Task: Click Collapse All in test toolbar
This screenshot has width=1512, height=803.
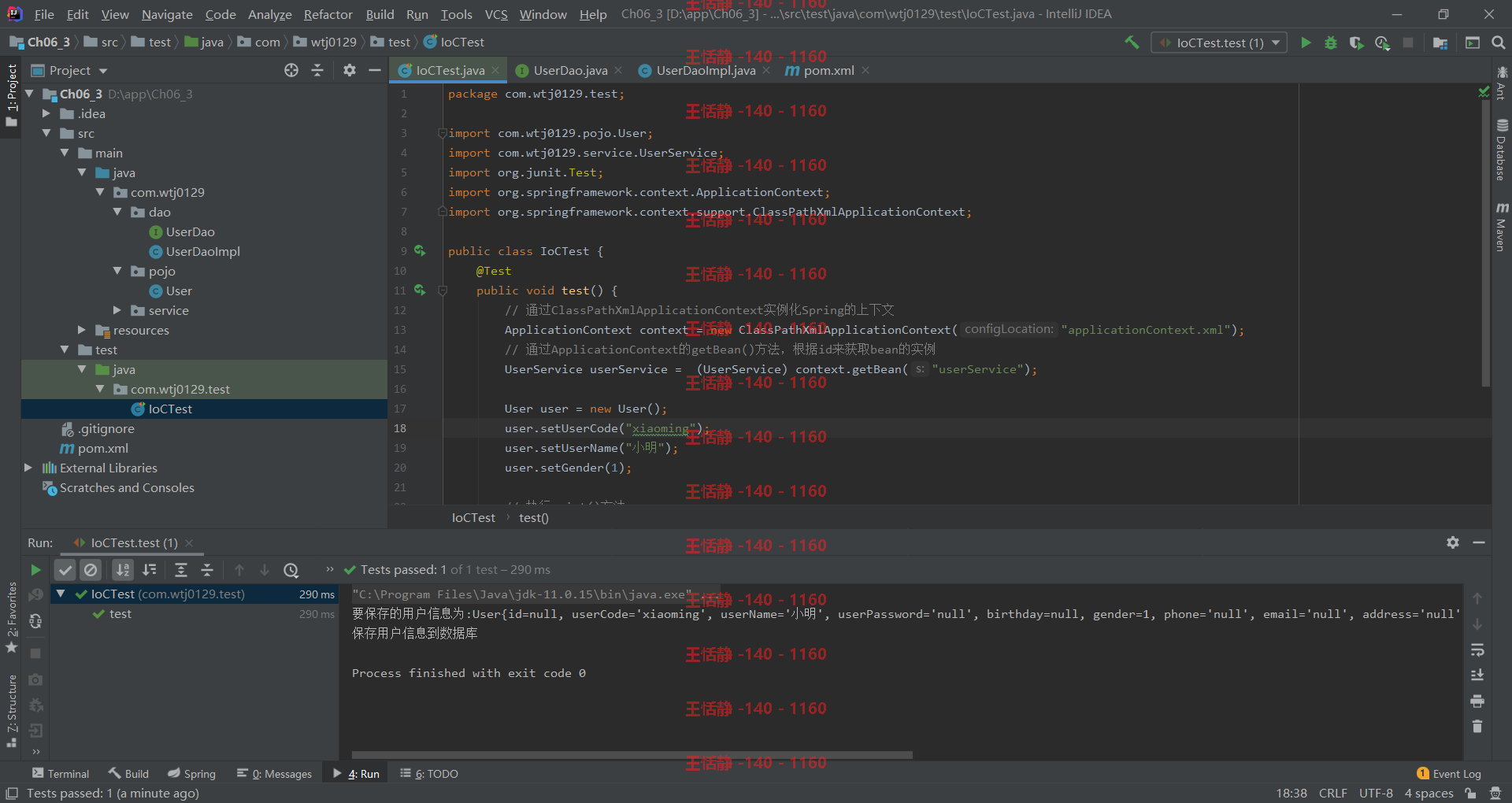Action: pos(207,570)
